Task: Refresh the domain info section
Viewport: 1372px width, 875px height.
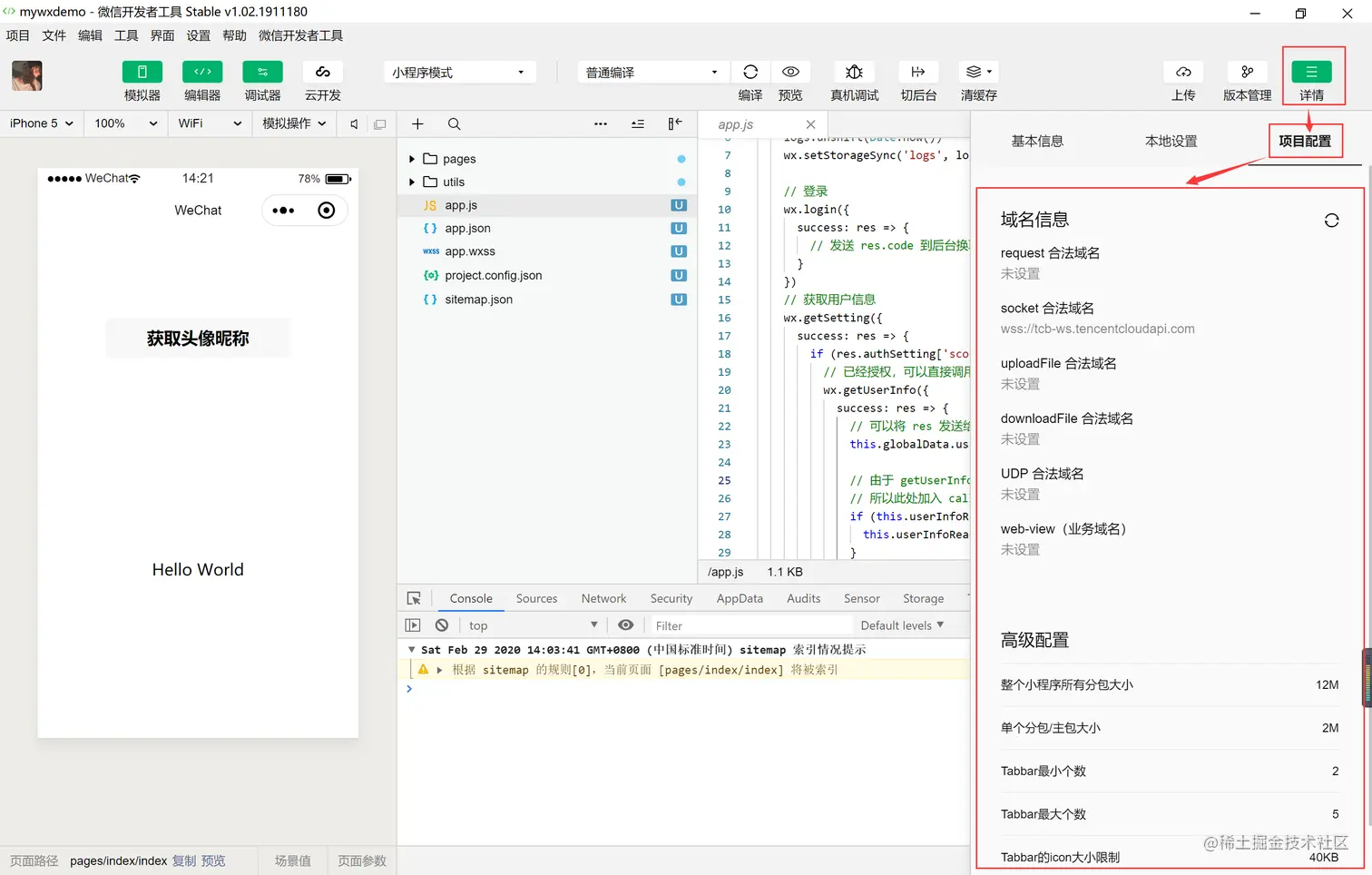Action: coord(1331,221)
